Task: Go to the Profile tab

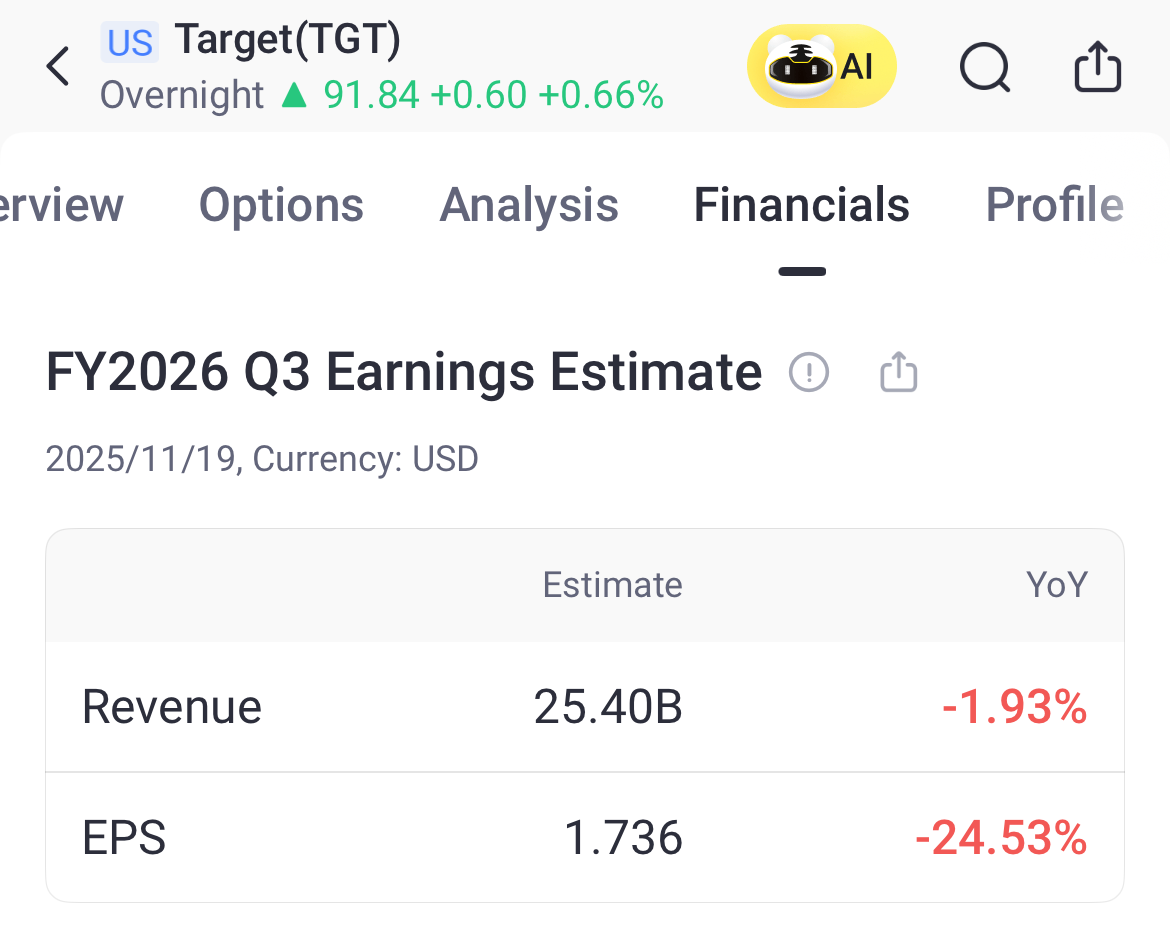Action: (x=1054, y=205)
